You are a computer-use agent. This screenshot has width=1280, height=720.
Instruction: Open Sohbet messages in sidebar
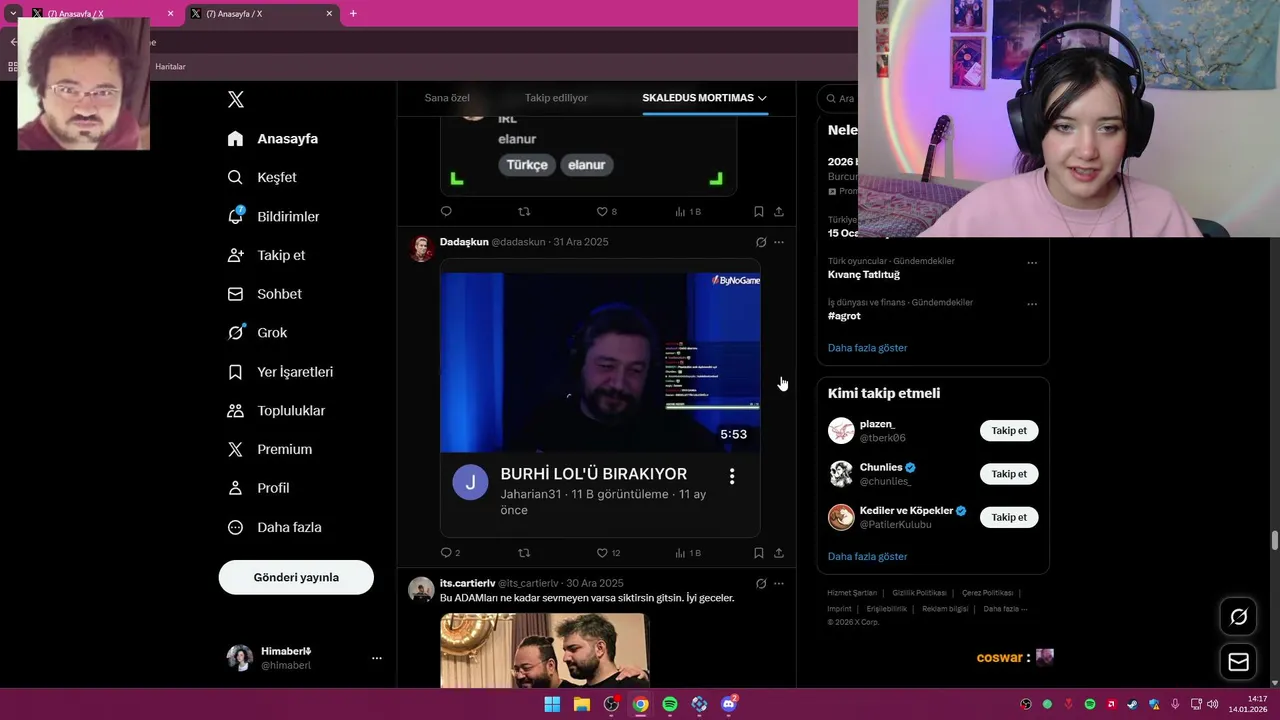click(265, 294)
